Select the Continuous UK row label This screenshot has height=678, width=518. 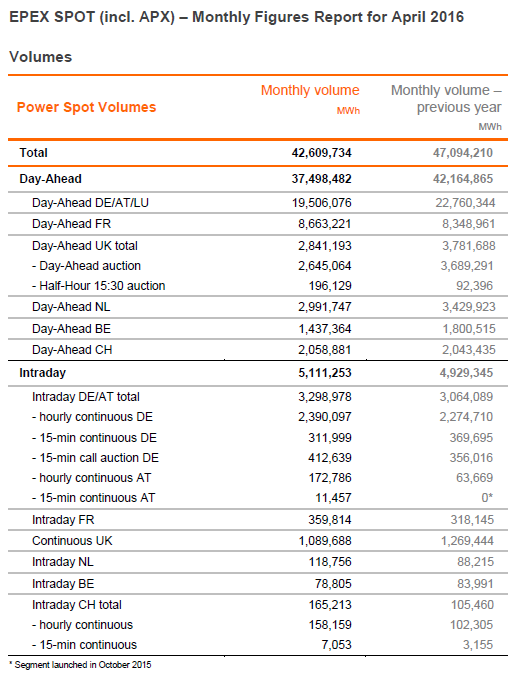pyautogui.click(x=72, y=541)
